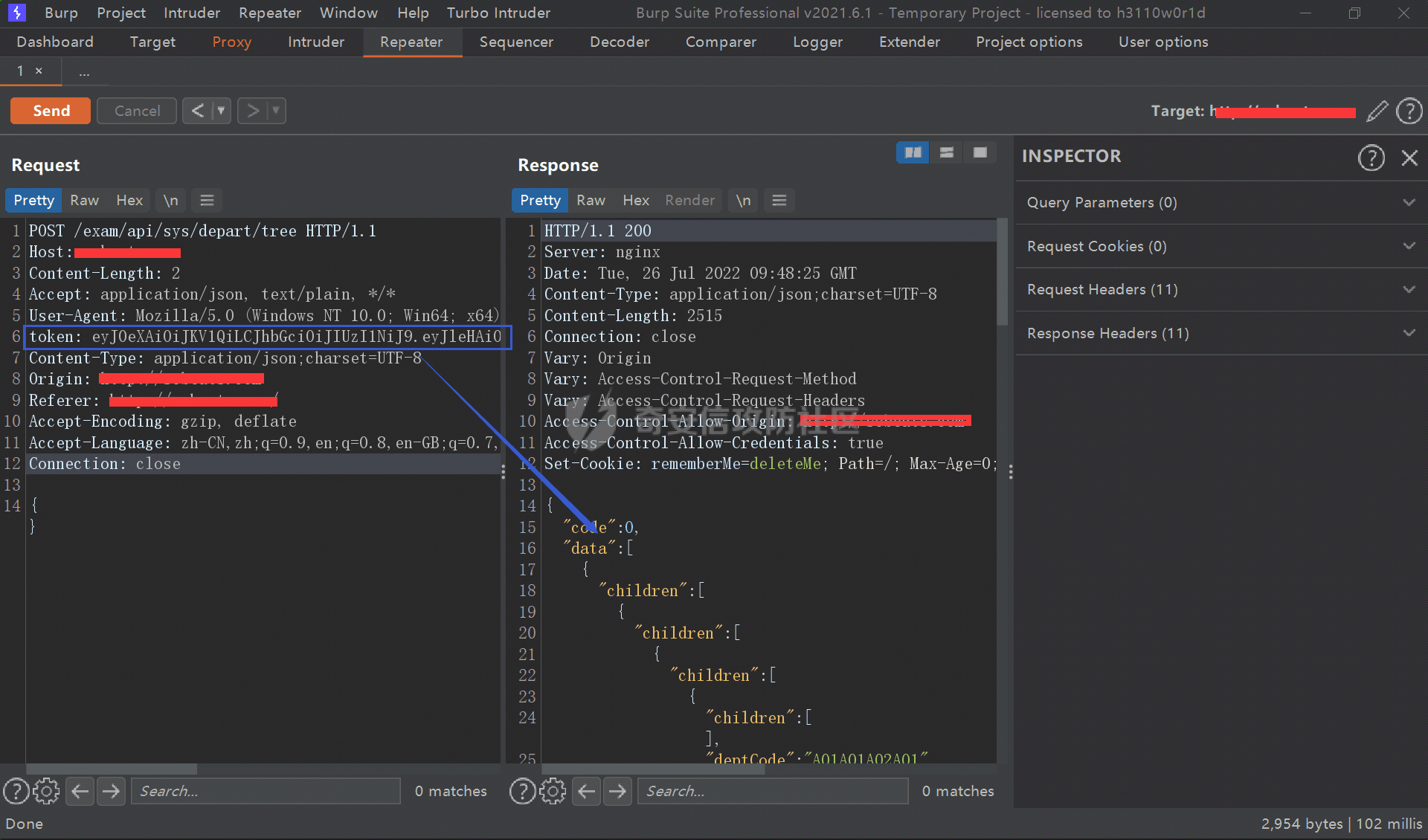Open Request panel options menu icon
The height and width of the screenshot is (840, 1428).
207,200
